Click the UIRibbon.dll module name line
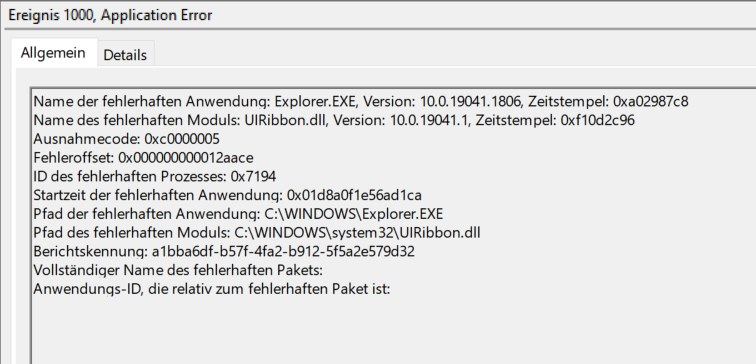This screenshot has height=364, width=756. [334, 121]
